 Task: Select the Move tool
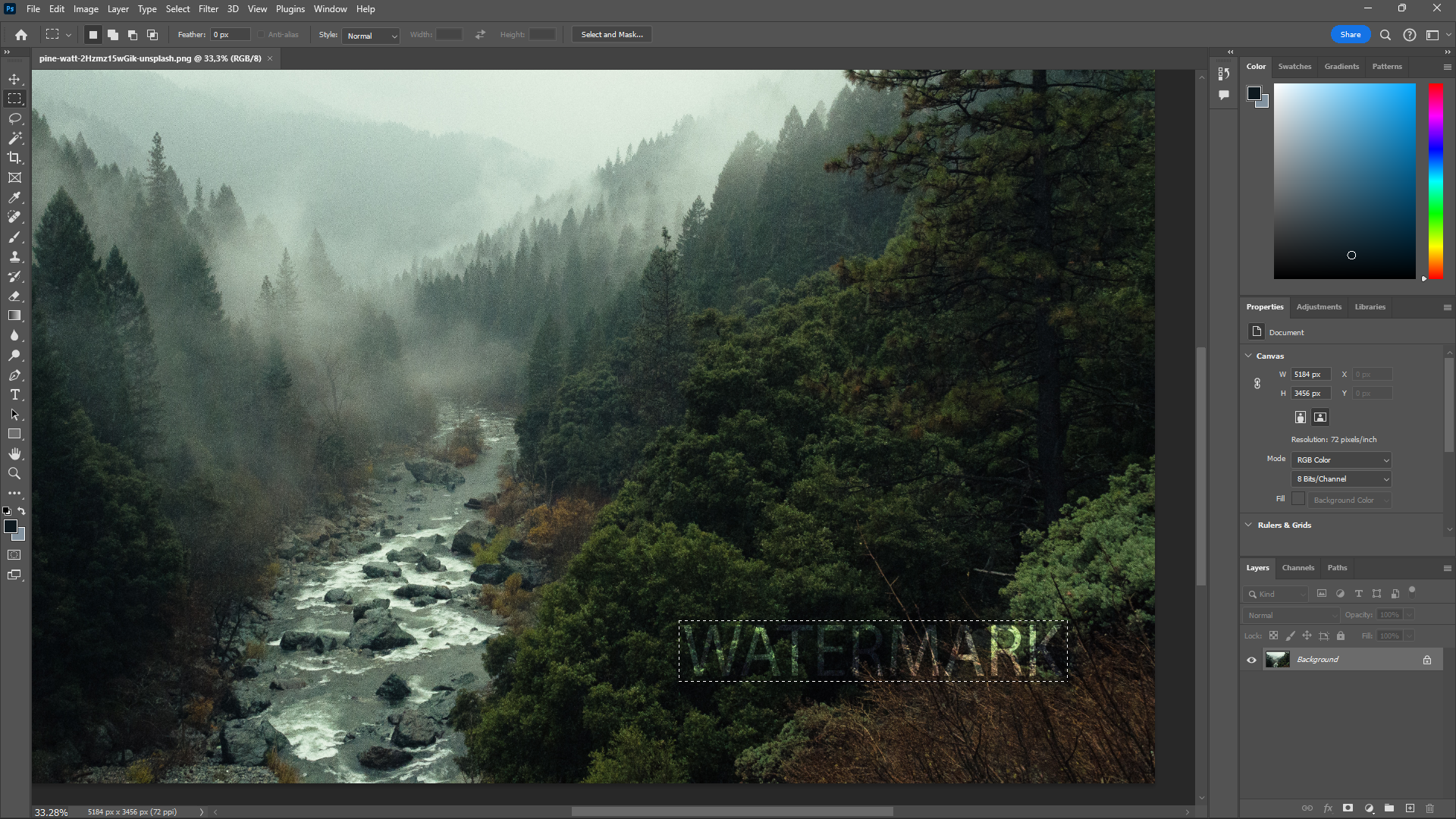click(14, 78)
